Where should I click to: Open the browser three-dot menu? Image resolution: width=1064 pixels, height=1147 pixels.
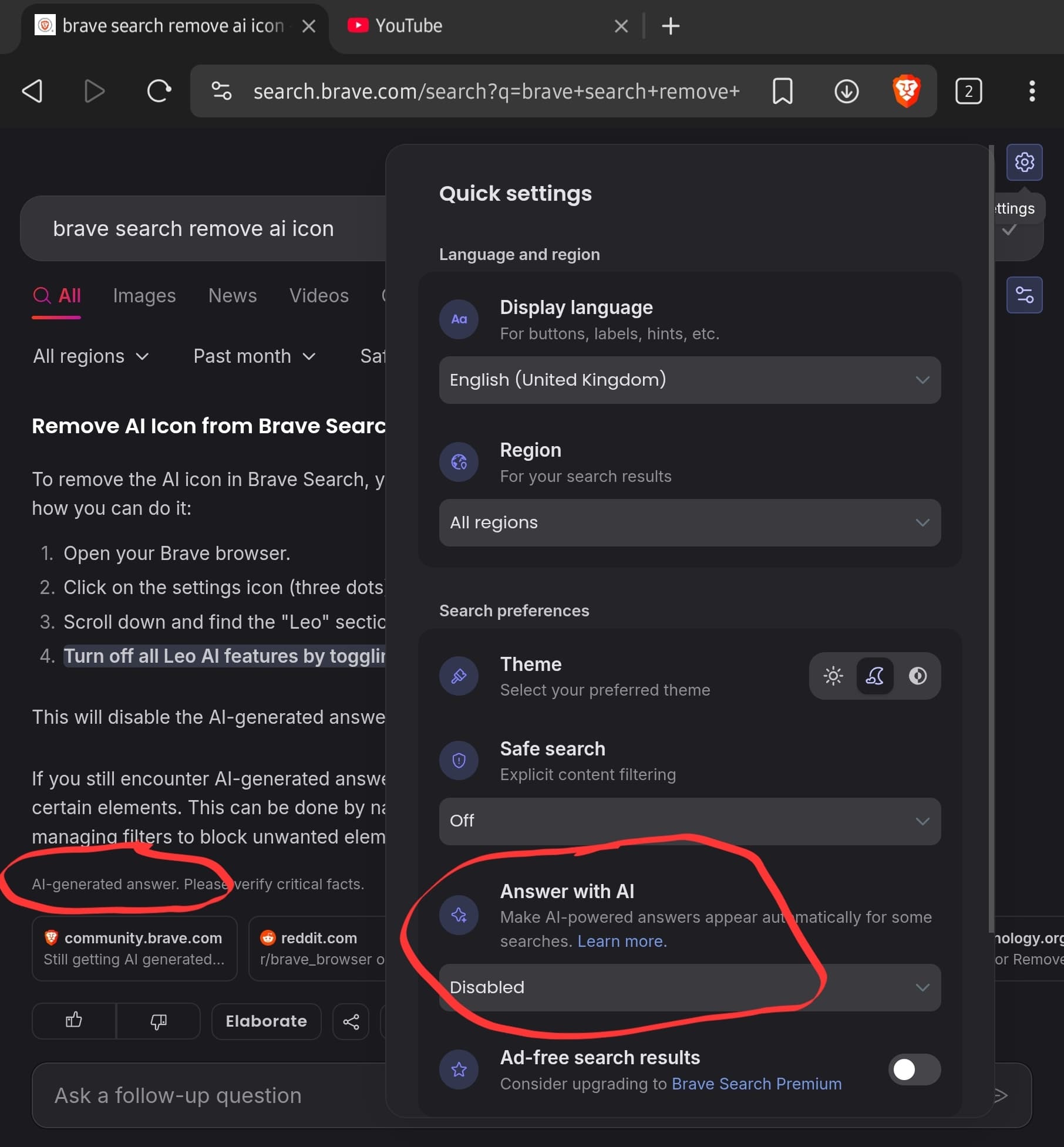(x=1032, y=91)
